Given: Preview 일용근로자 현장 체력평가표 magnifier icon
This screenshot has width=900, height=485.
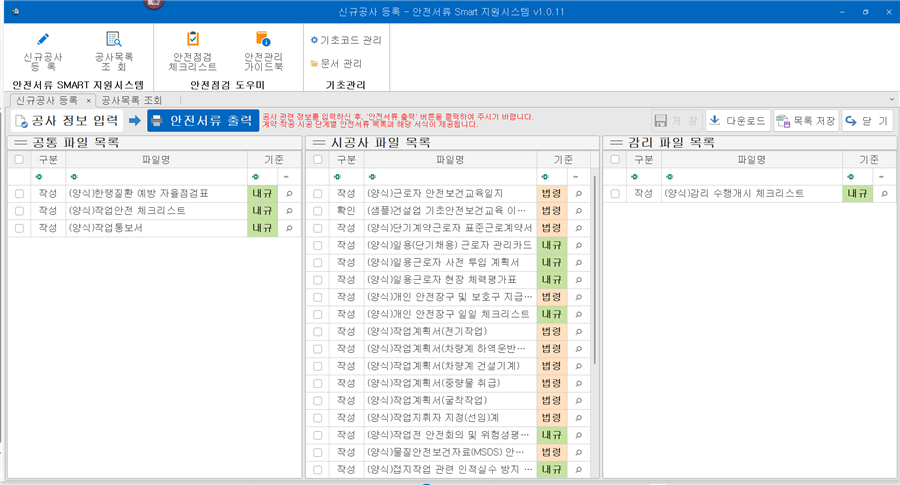Looking at the screenshot, I should [579, 280].
